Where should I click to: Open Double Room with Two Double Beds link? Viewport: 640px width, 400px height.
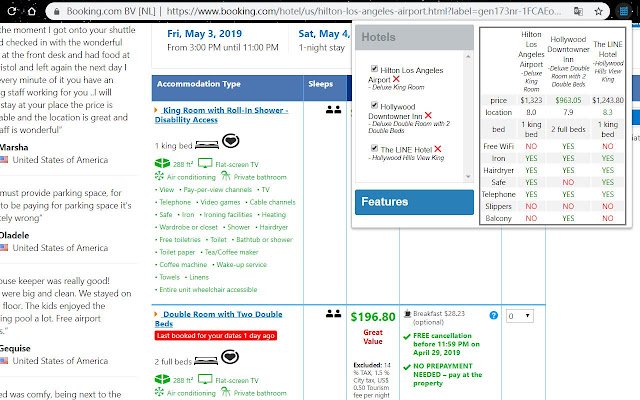219,319
